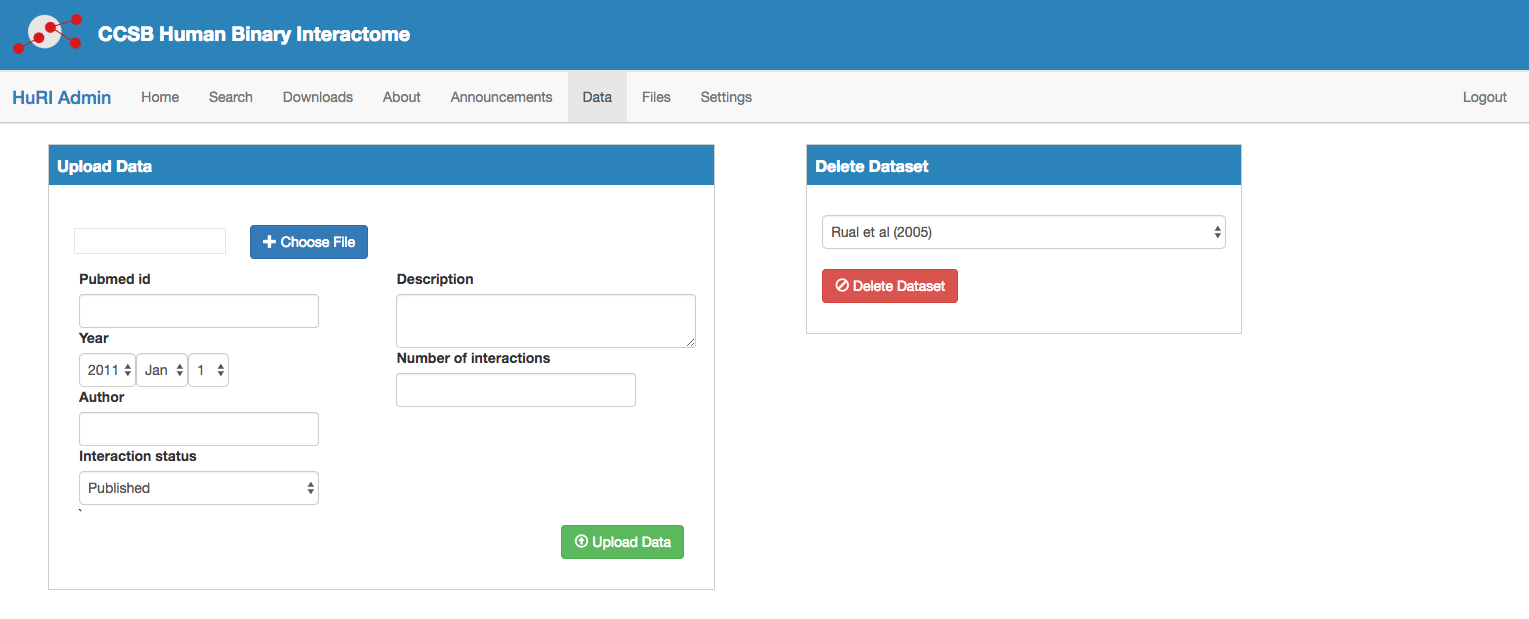
Task: Open the Home menu item
Action: pyautogui.click(x=160, y=97)
